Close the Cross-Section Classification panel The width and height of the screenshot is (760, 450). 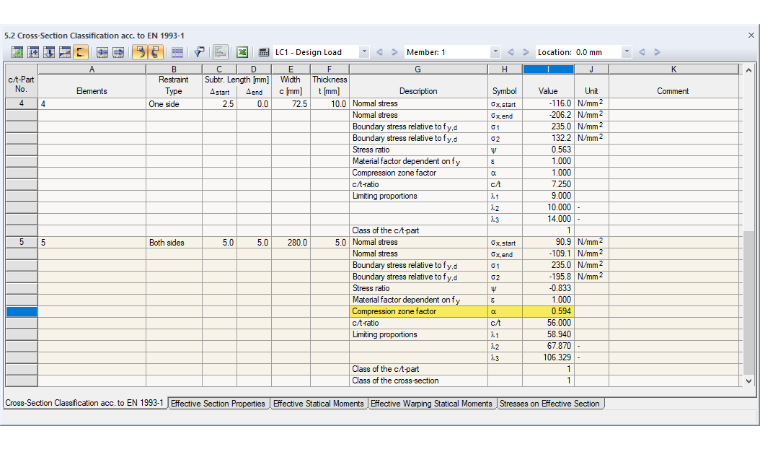(751, 35)
